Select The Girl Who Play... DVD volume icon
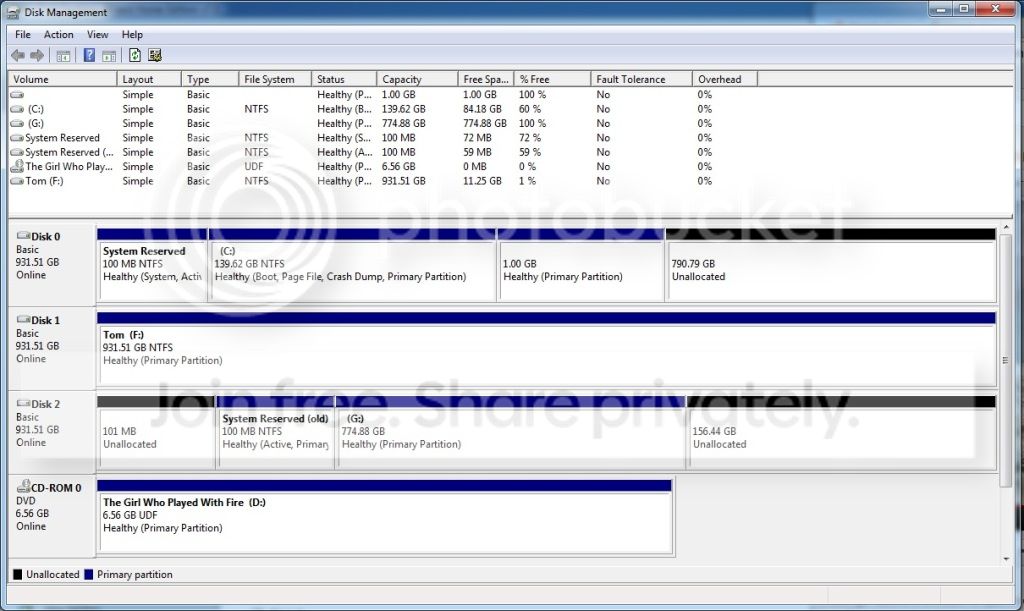The image size is (1024, 611). tap(18, 166)
